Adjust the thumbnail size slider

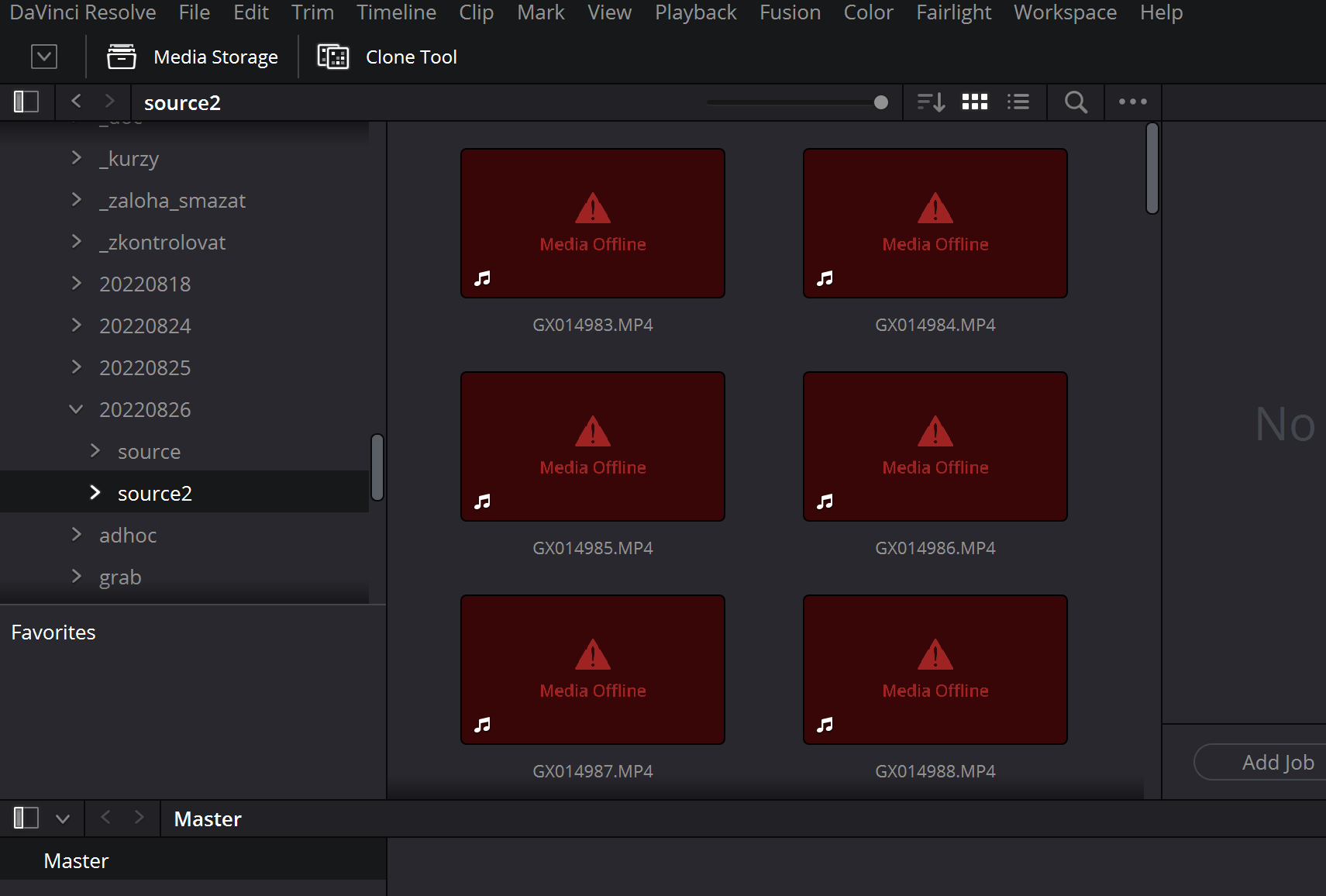pos(880,102)
